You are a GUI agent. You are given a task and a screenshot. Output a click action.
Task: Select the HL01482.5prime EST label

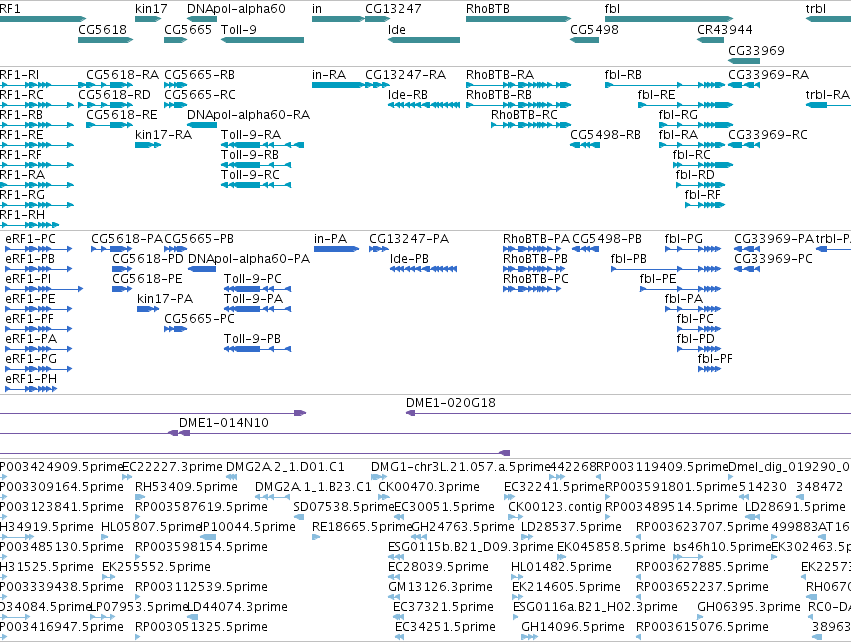561,567
